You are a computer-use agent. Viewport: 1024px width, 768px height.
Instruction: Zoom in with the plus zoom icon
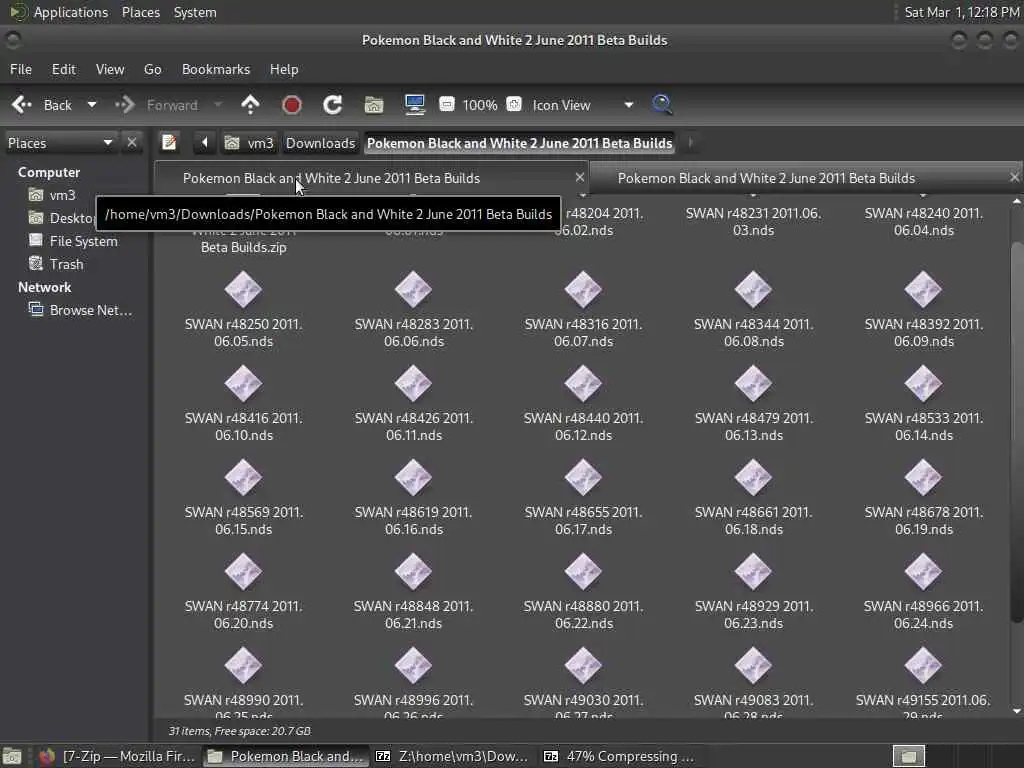[514, 104]
